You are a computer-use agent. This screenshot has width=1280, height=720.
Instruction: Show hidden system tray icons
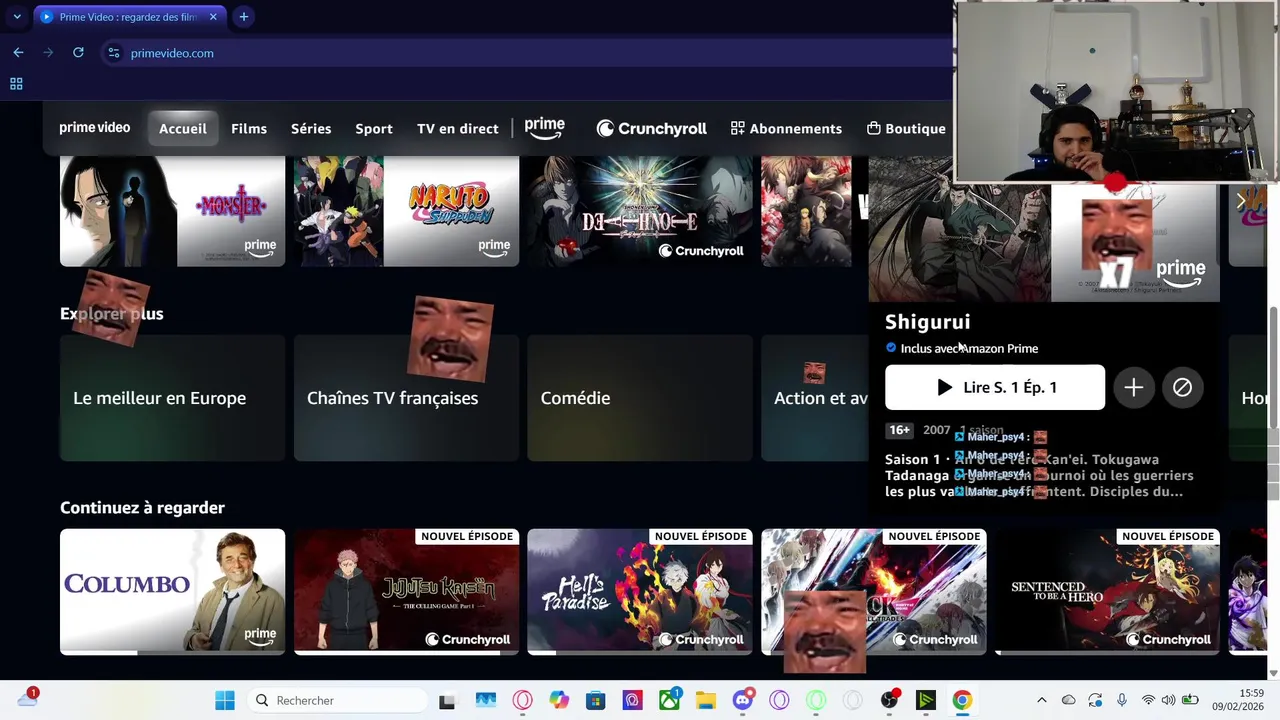point(1041,700)
